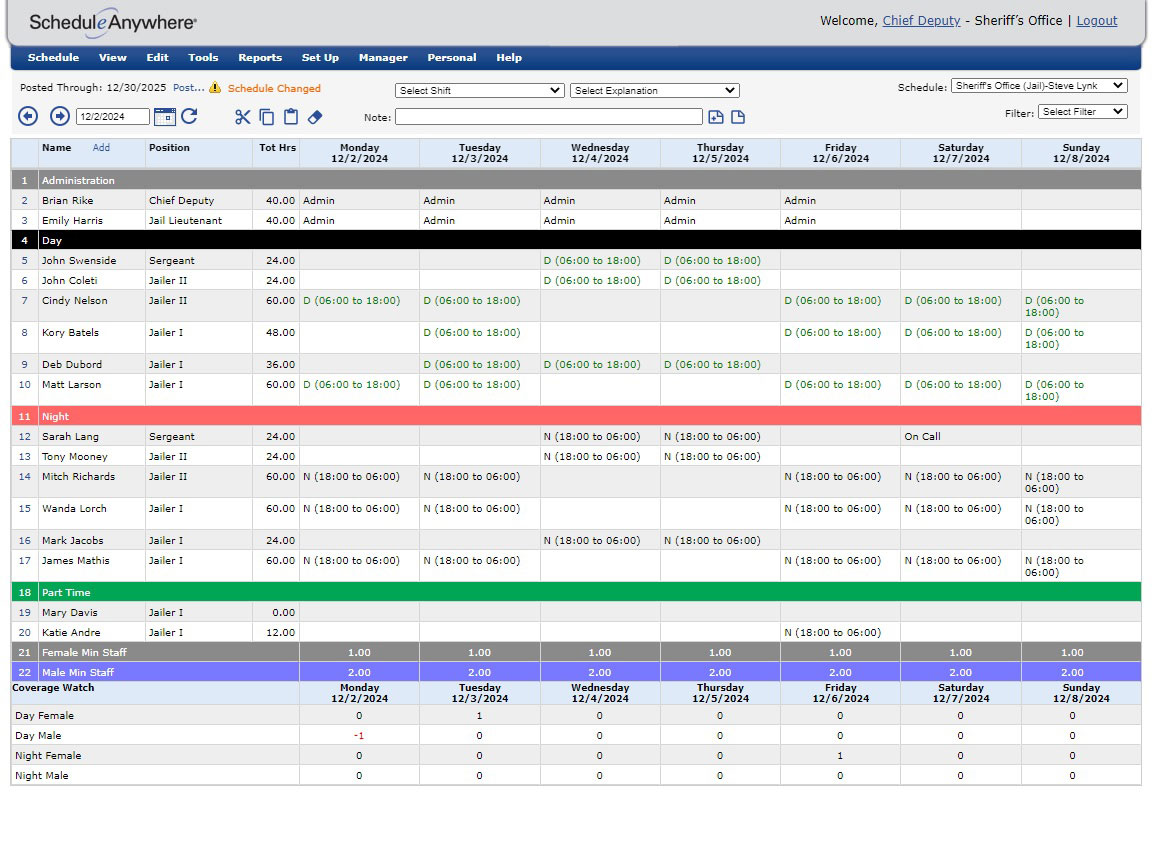Click the name John Swenside
This screenshot has height=864, width=1152.
(79, 261)
